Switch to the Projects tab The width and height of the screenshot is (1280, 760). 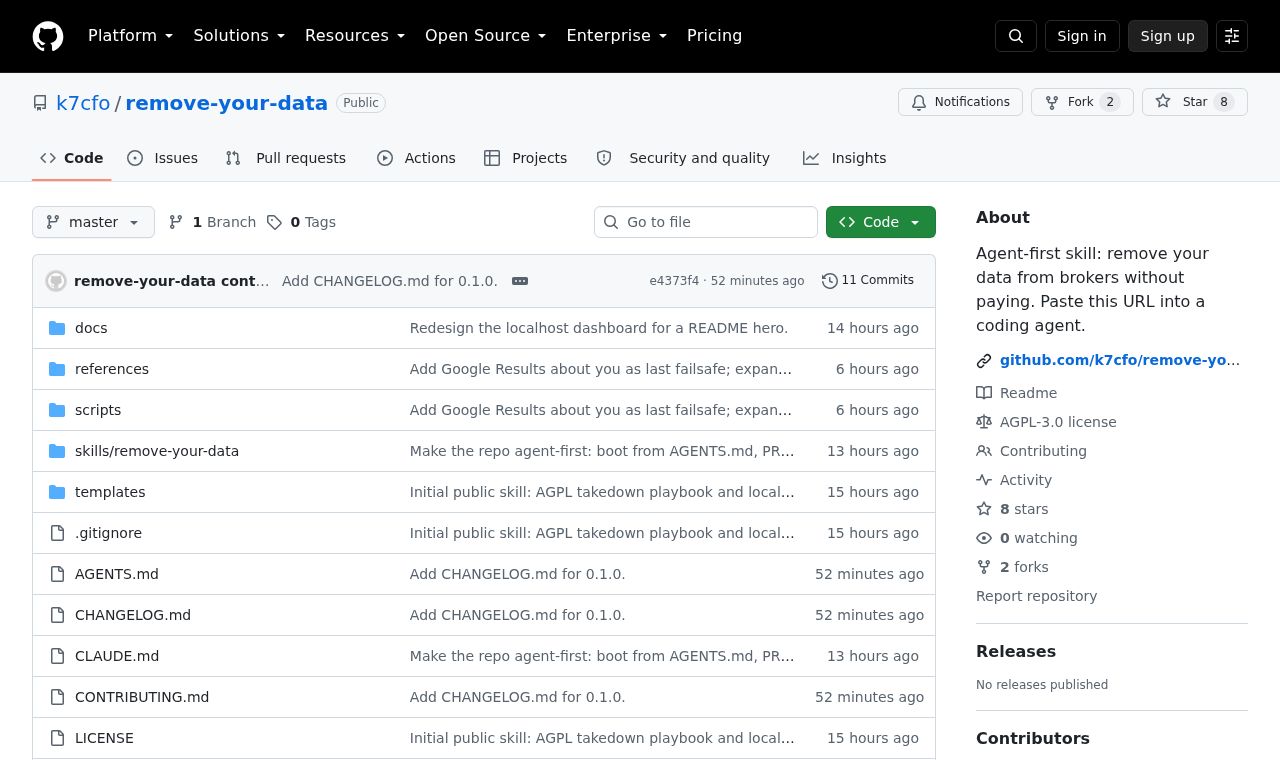(x=525, y=158)
